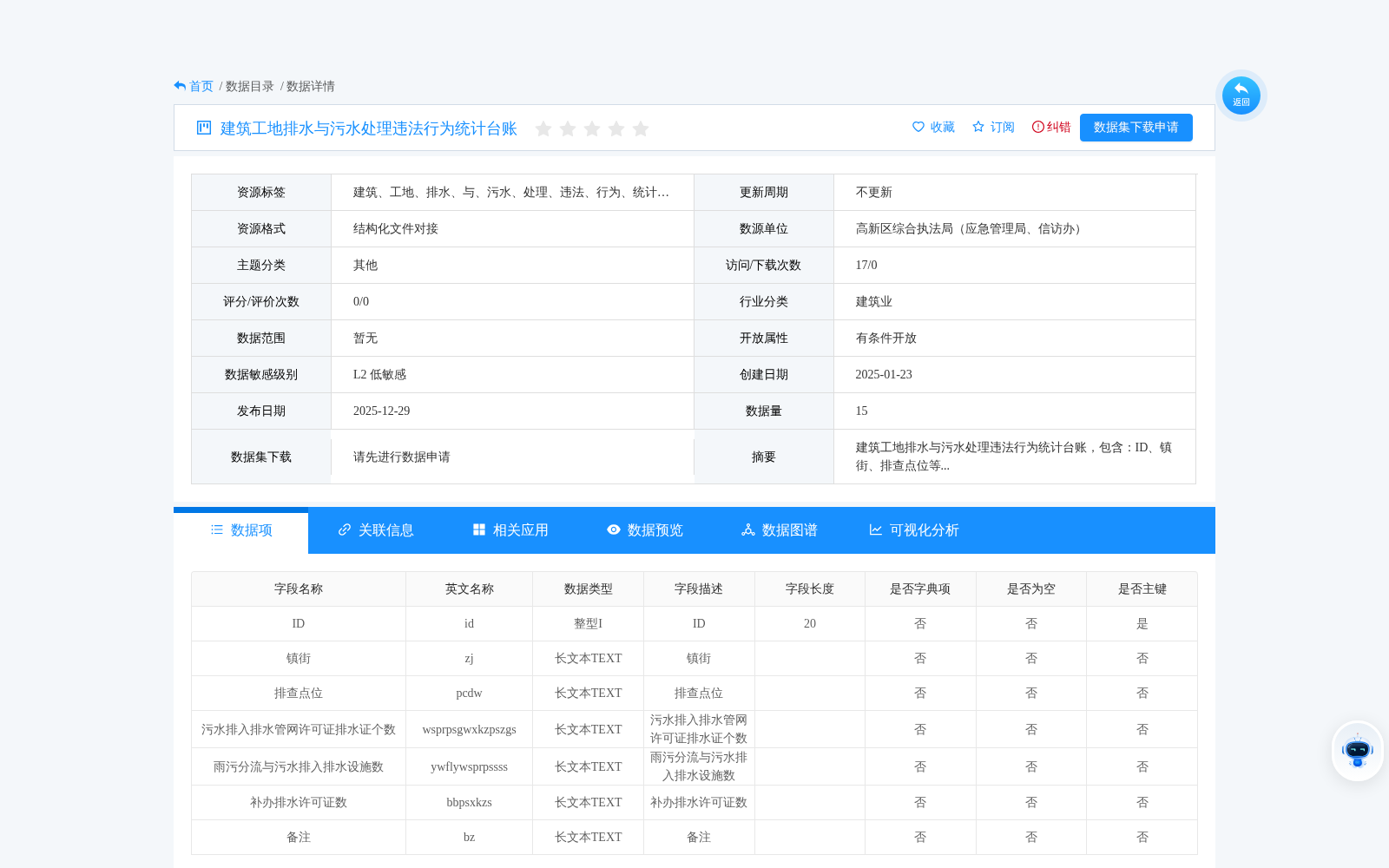Viewport: 1389px width, 868px height.
Task: Click the round 返回 floating button
Action: (x=1241, y=95)
